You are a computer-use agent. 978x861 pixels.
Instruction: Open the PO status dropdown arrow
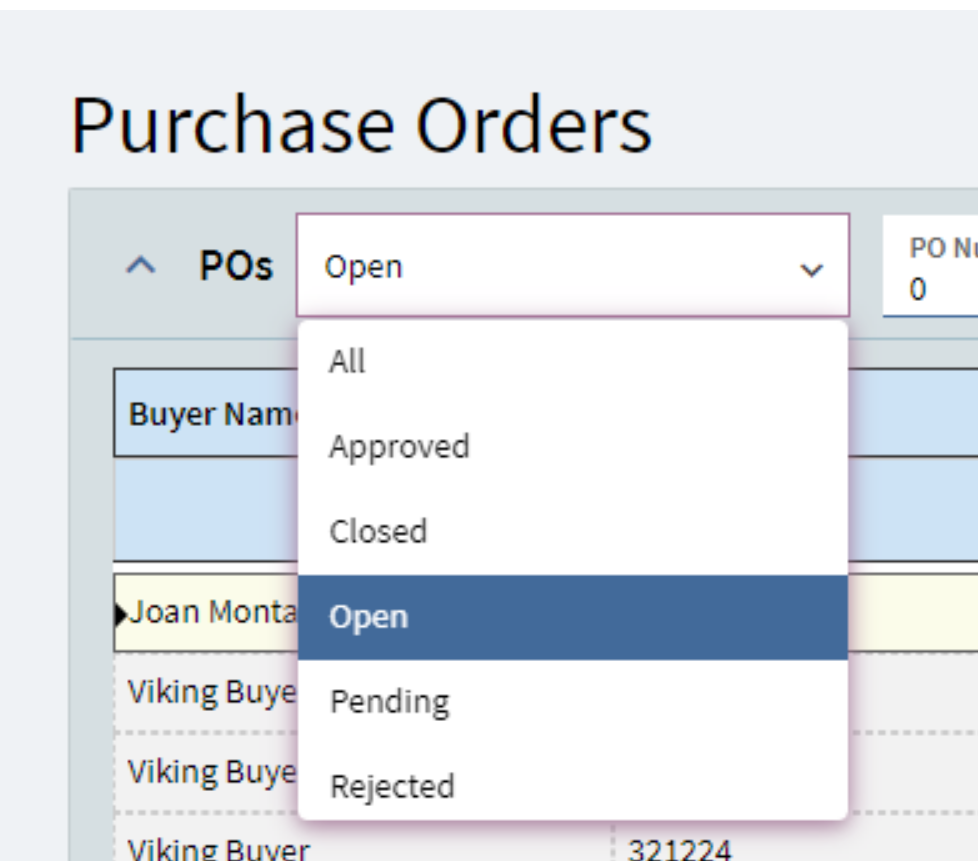[x=811, y=270]
